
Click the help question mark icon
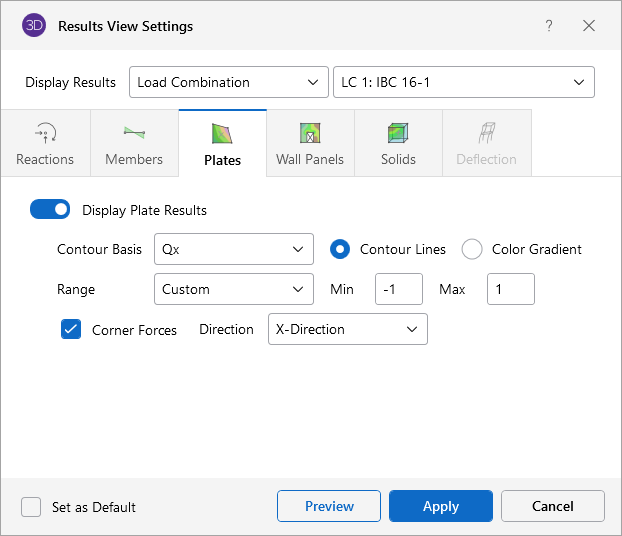coord(549,26)
